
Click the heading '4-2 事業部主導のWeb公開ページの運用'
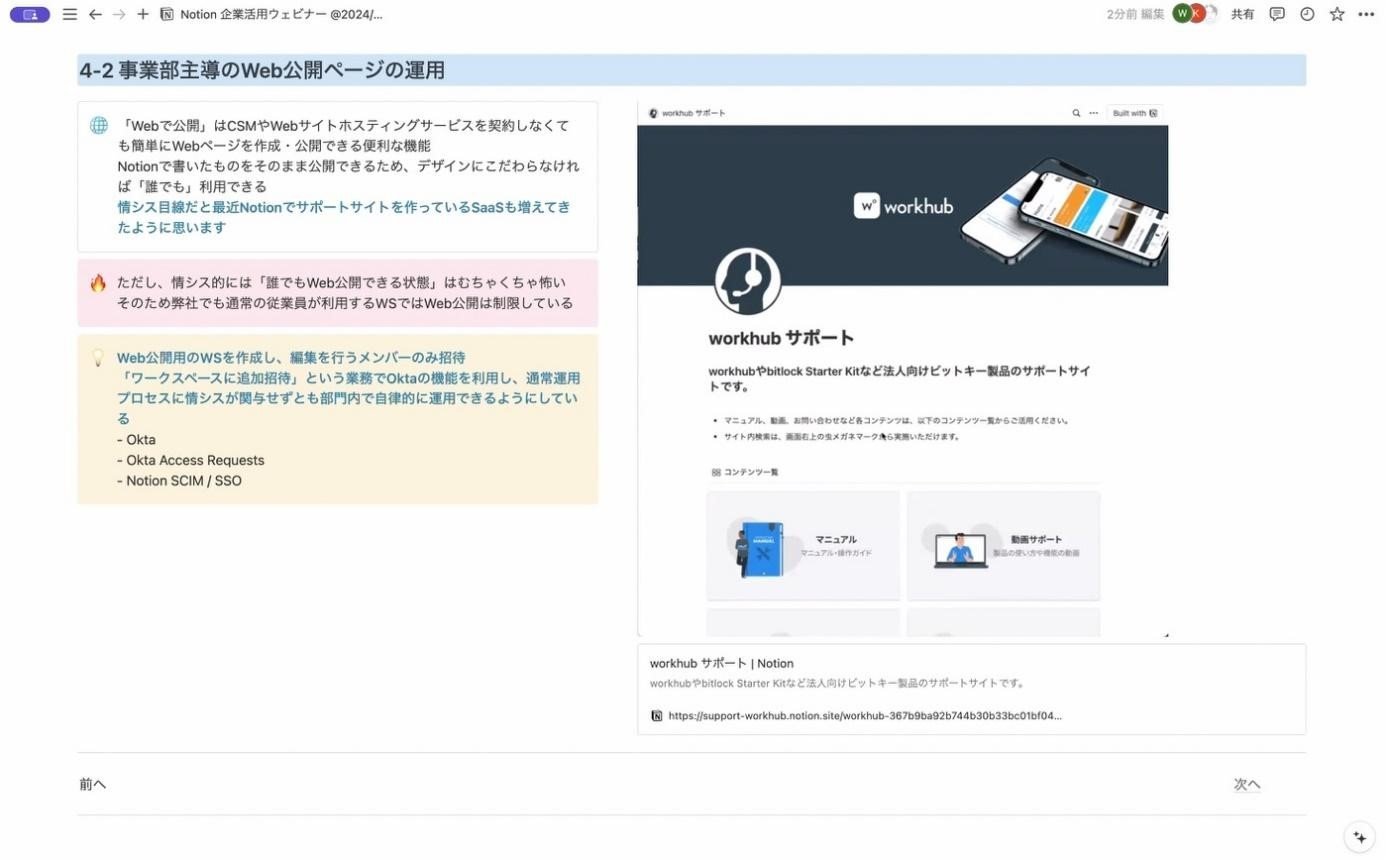pos(262,70)
